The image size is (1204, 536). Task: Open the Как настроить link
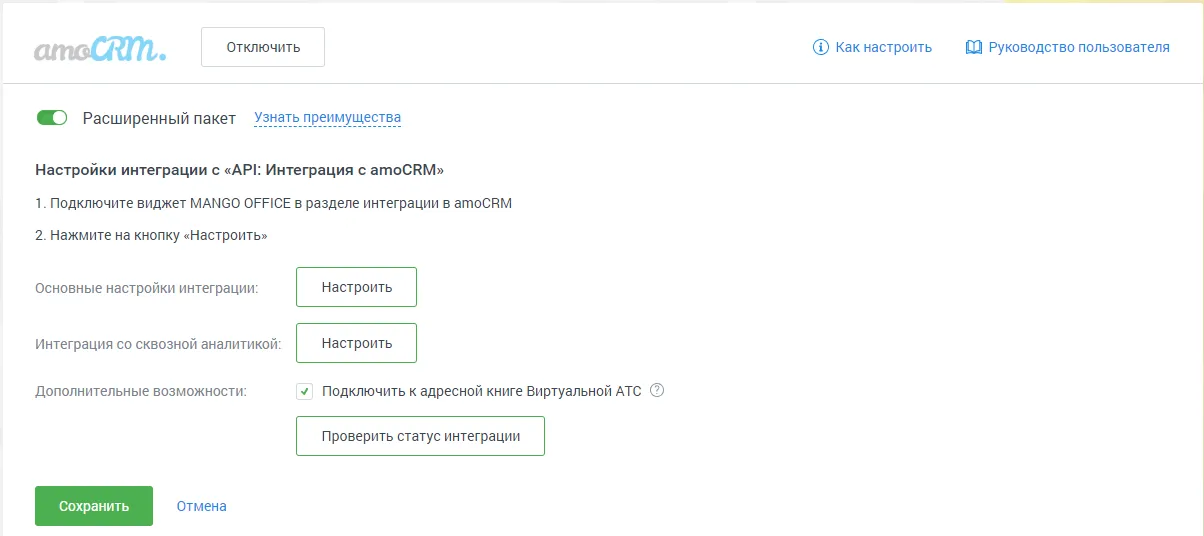[884, 47]
